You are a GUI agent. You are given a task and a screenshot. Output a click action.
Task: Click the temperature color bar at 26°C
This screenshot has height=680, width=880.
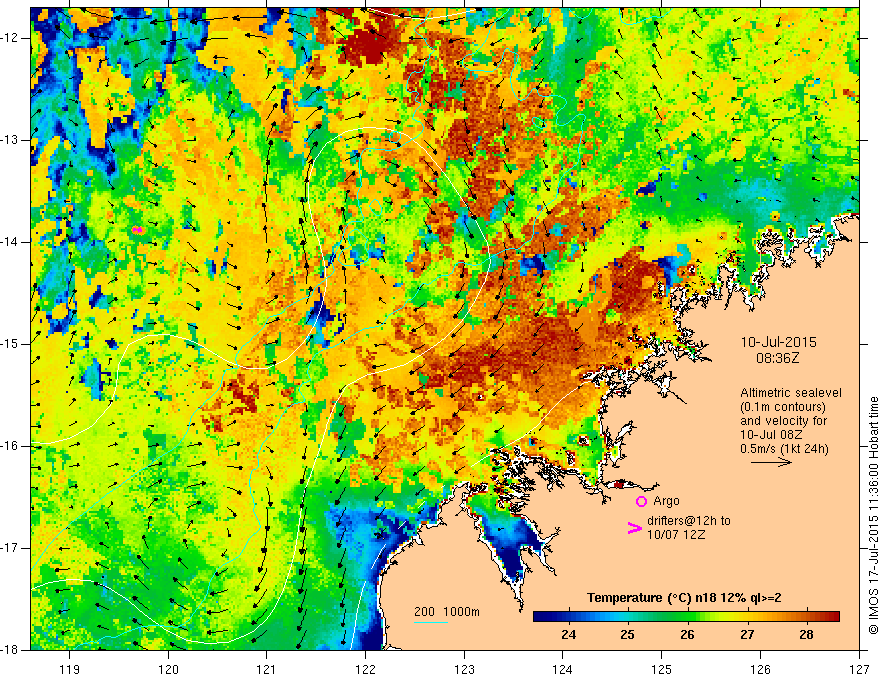tap(688, 616)
